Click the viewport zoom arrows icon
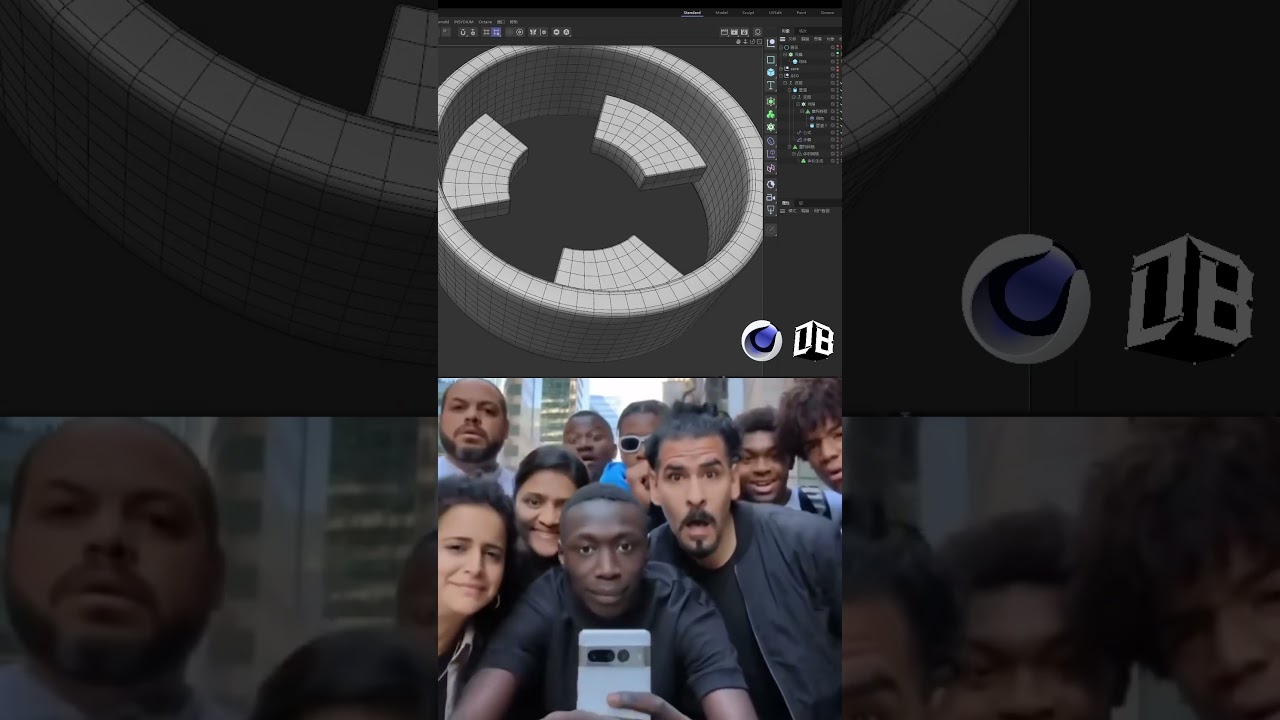1280x720 pixels. pyautogui.click(x=745, y=42)
